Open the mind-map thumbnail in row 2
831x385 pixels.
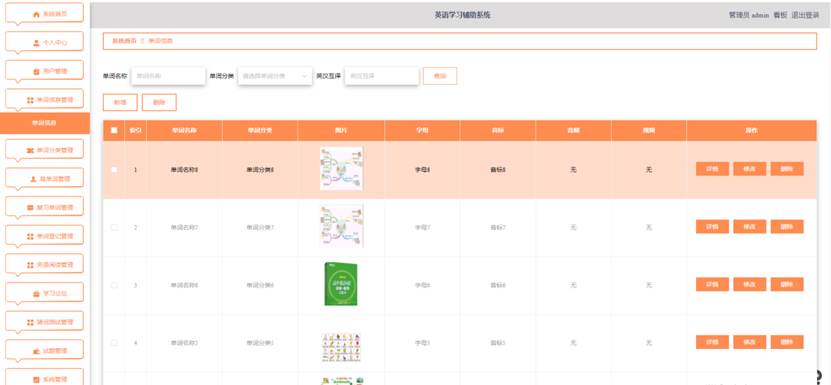pos(341,226)
